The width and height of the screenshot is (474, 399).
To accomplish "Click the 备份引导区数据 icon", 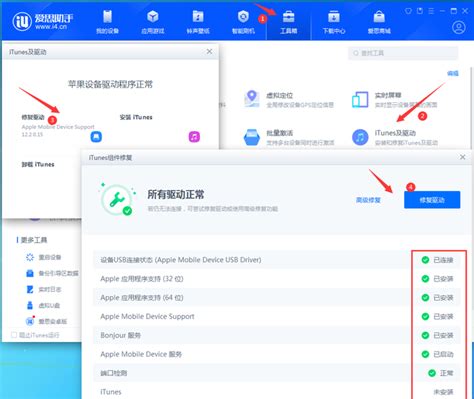I will (30, 273).
